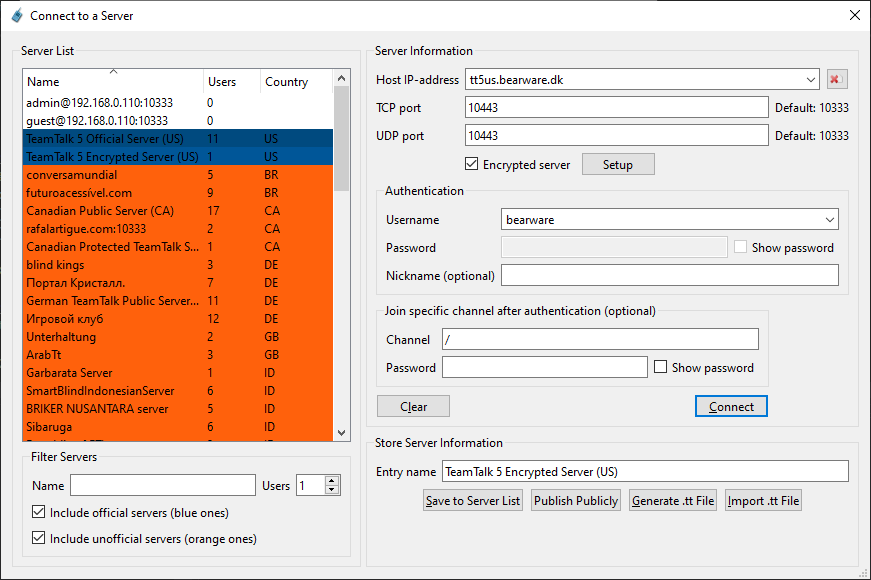Image resolution: width=871 pixels, height=580 pixels.
Task: Click the Setup button for encryption
Action: point(618,165)
